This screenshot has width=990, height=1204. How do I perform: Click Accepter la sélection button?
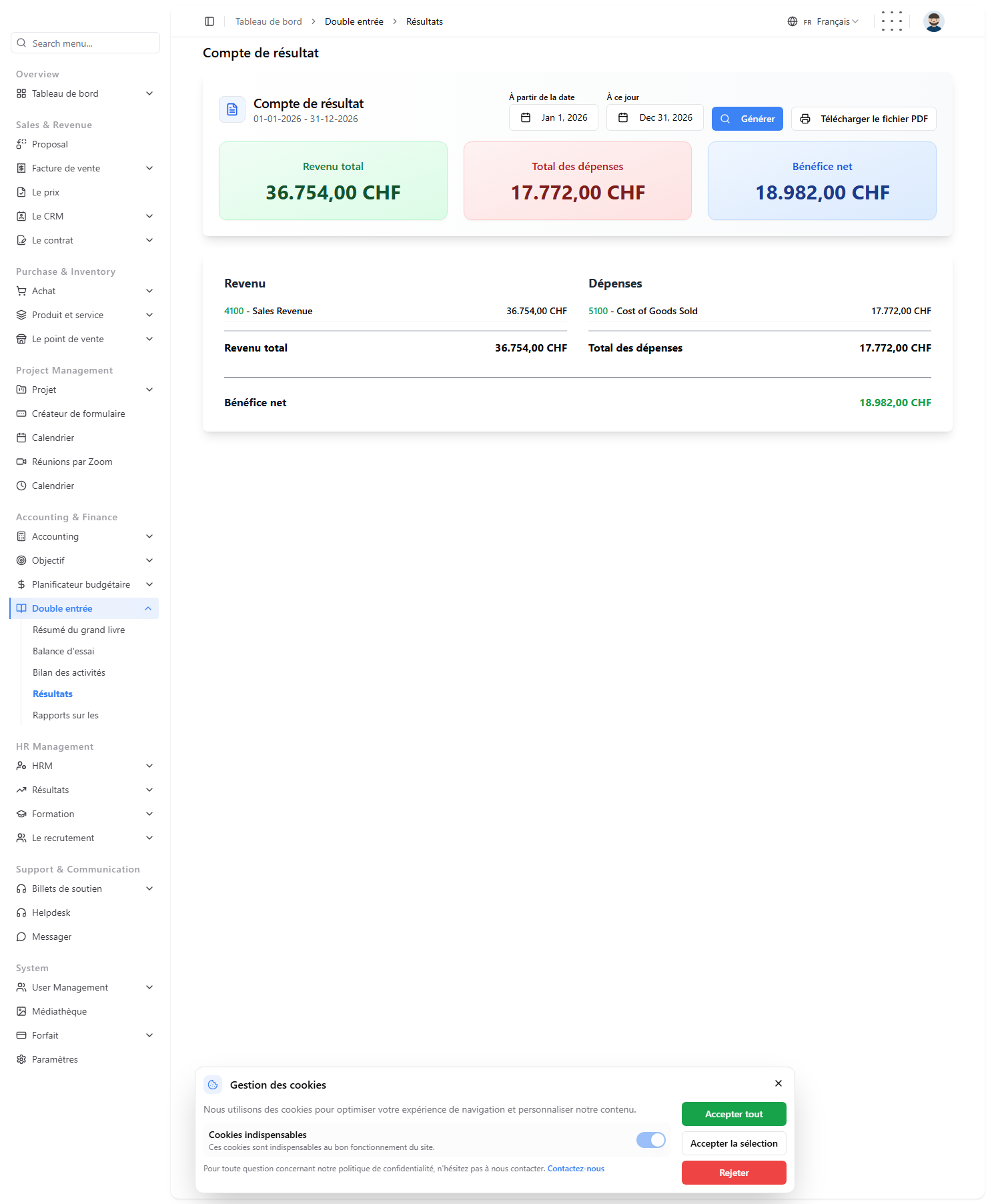coord(734,1143)
